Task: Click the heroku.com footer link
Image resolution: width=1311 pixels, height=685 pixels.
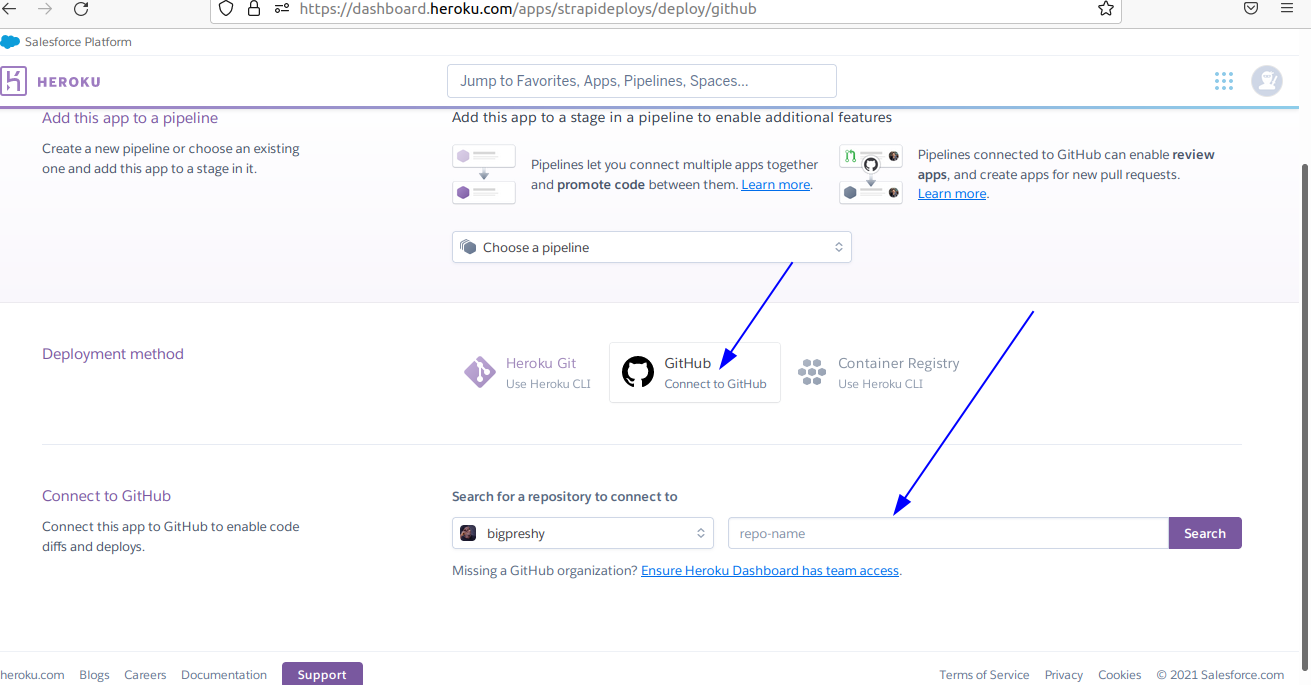Action: point(32,675)
